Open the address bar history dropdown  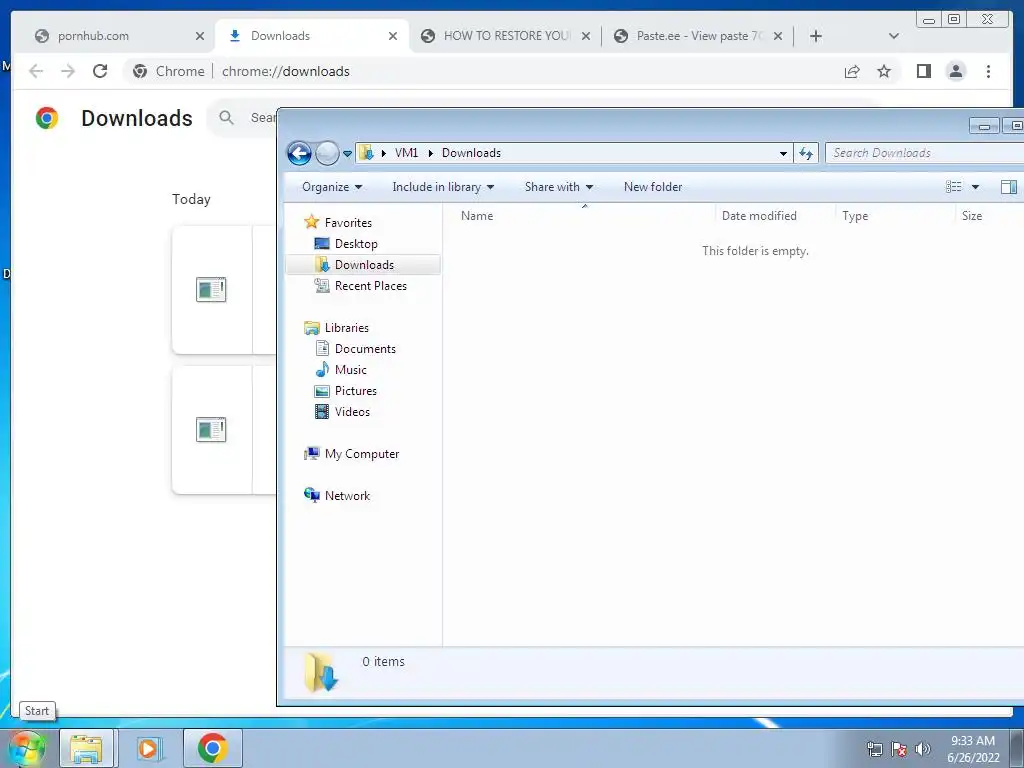tap(783, 153)
